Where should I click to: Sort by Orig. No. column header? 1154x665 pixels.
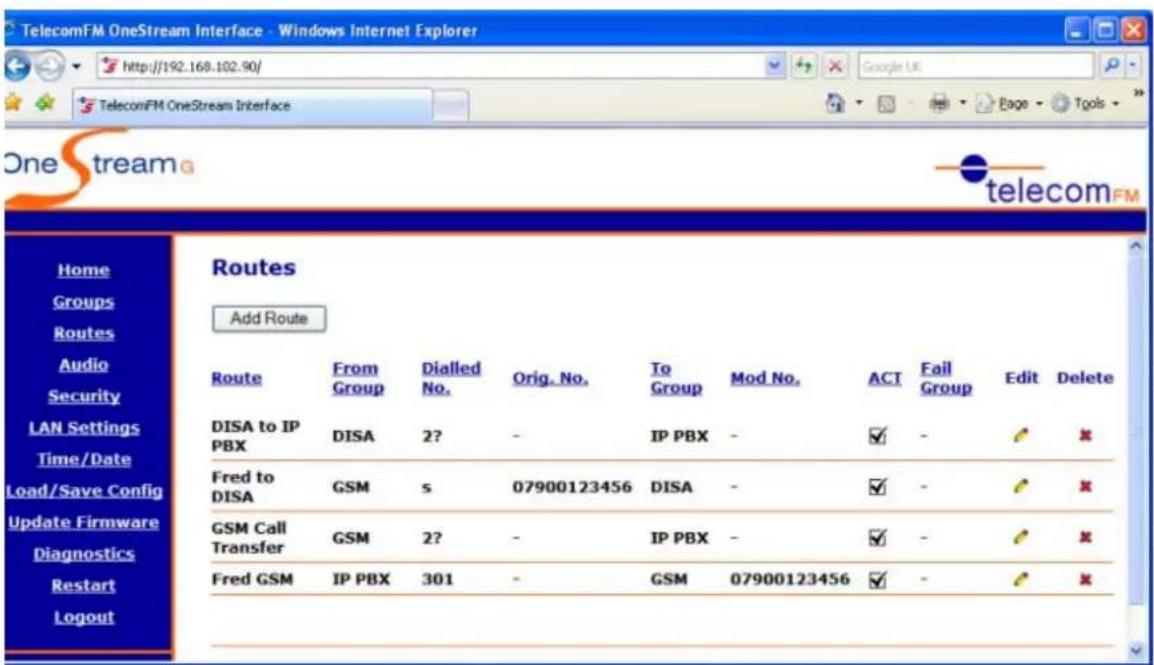click(x=550, y=378)
